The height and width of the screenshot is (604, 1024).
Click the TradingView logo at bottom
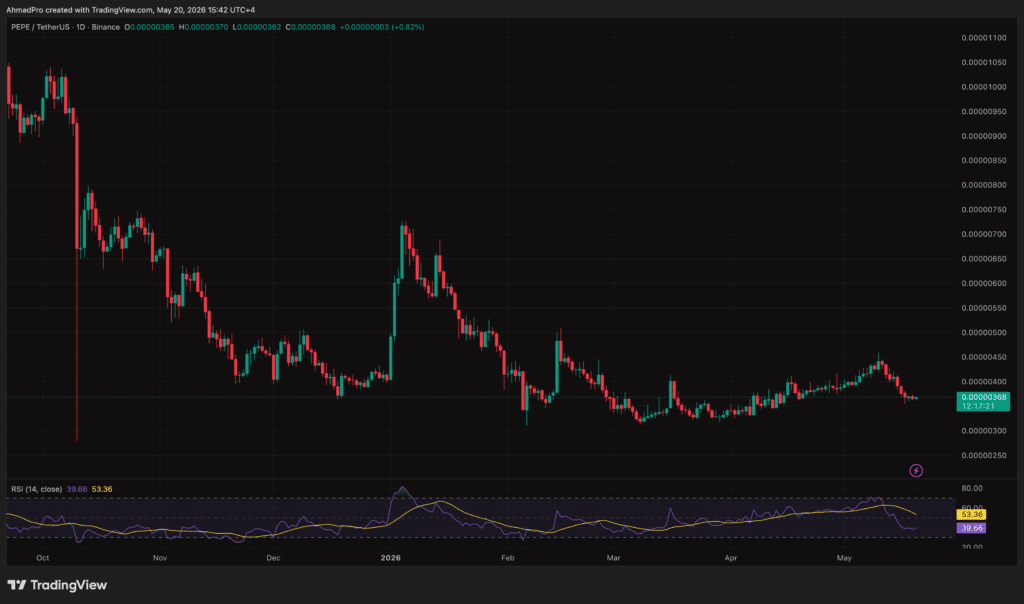coord(57,585)
